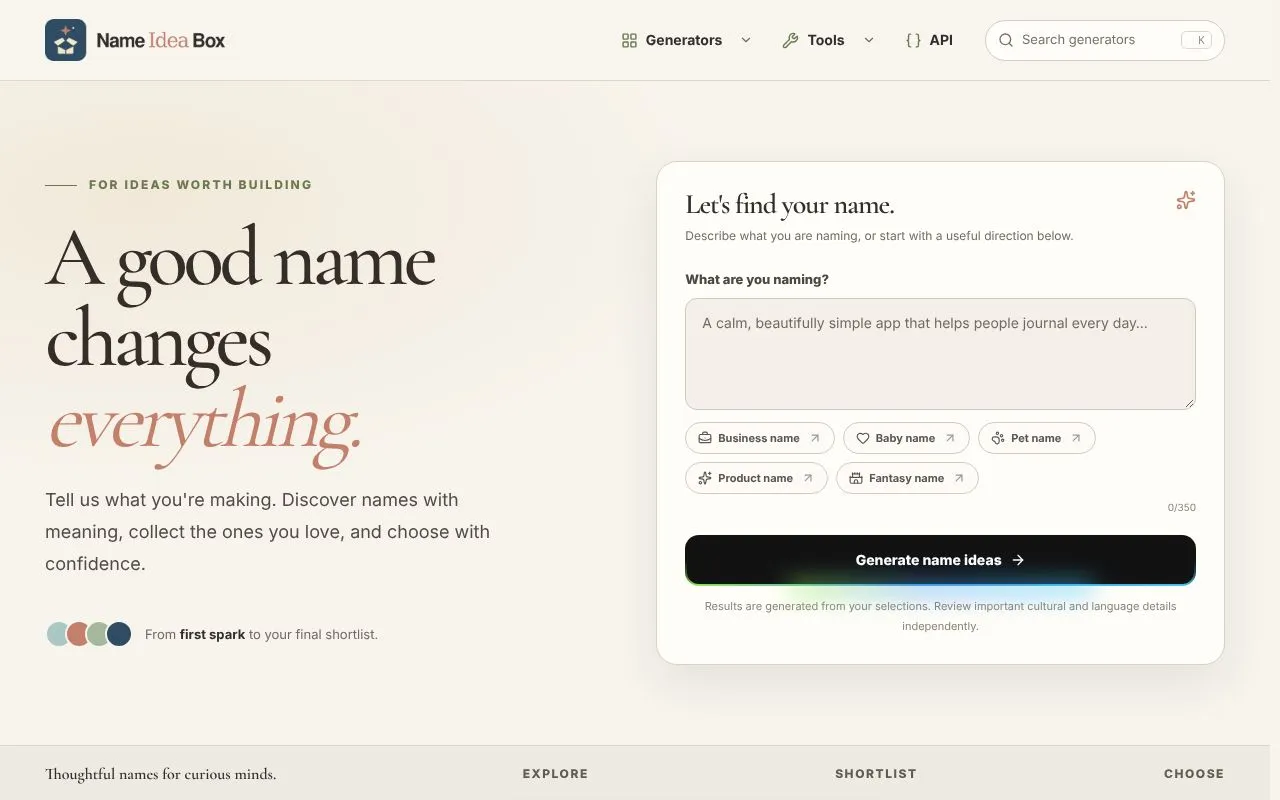Select the EXPLORE section tab
Viewport: 1280px width, 800px height.
point(555,774)
